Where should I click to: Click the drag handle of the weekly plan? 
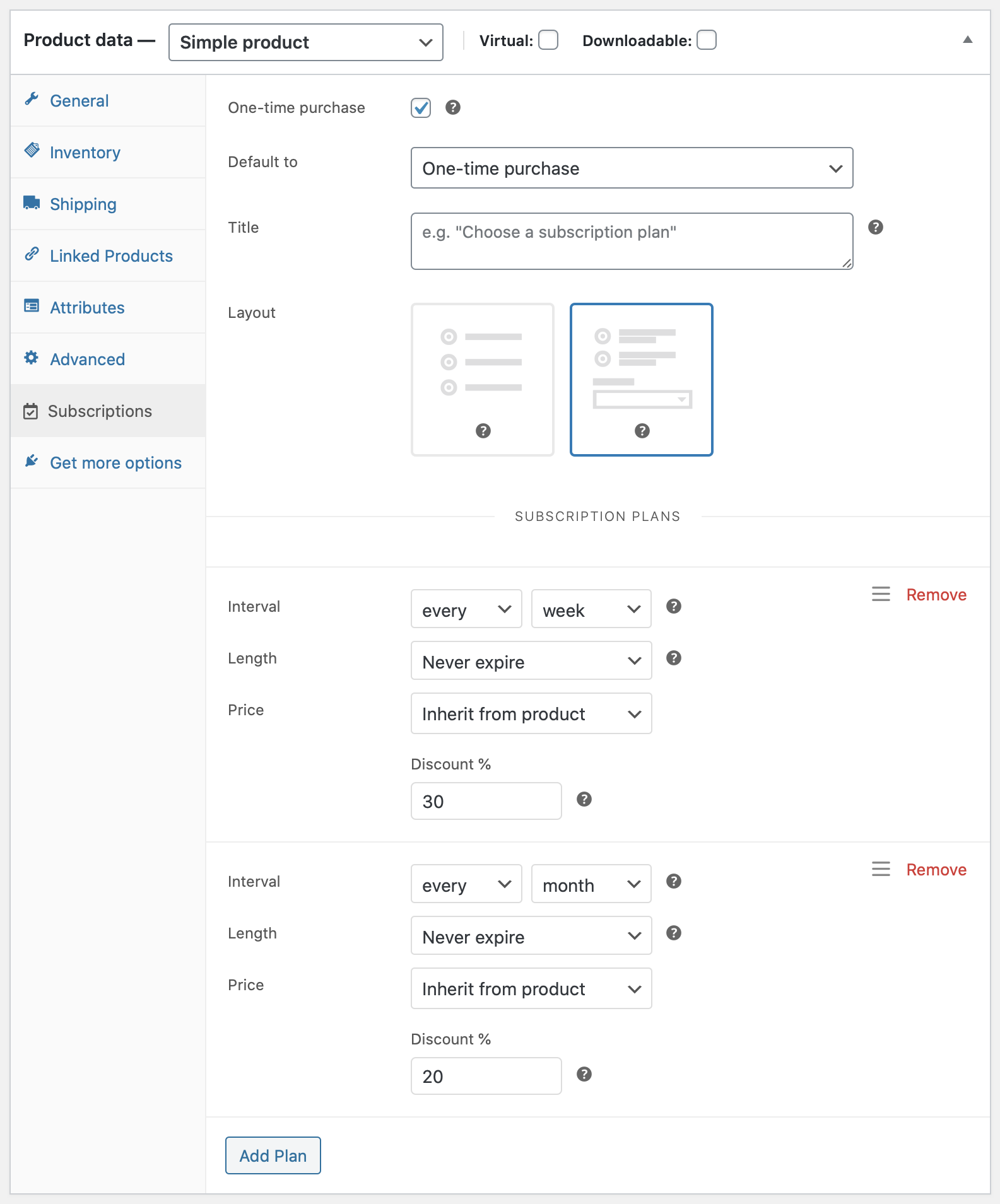coord(881,594)
